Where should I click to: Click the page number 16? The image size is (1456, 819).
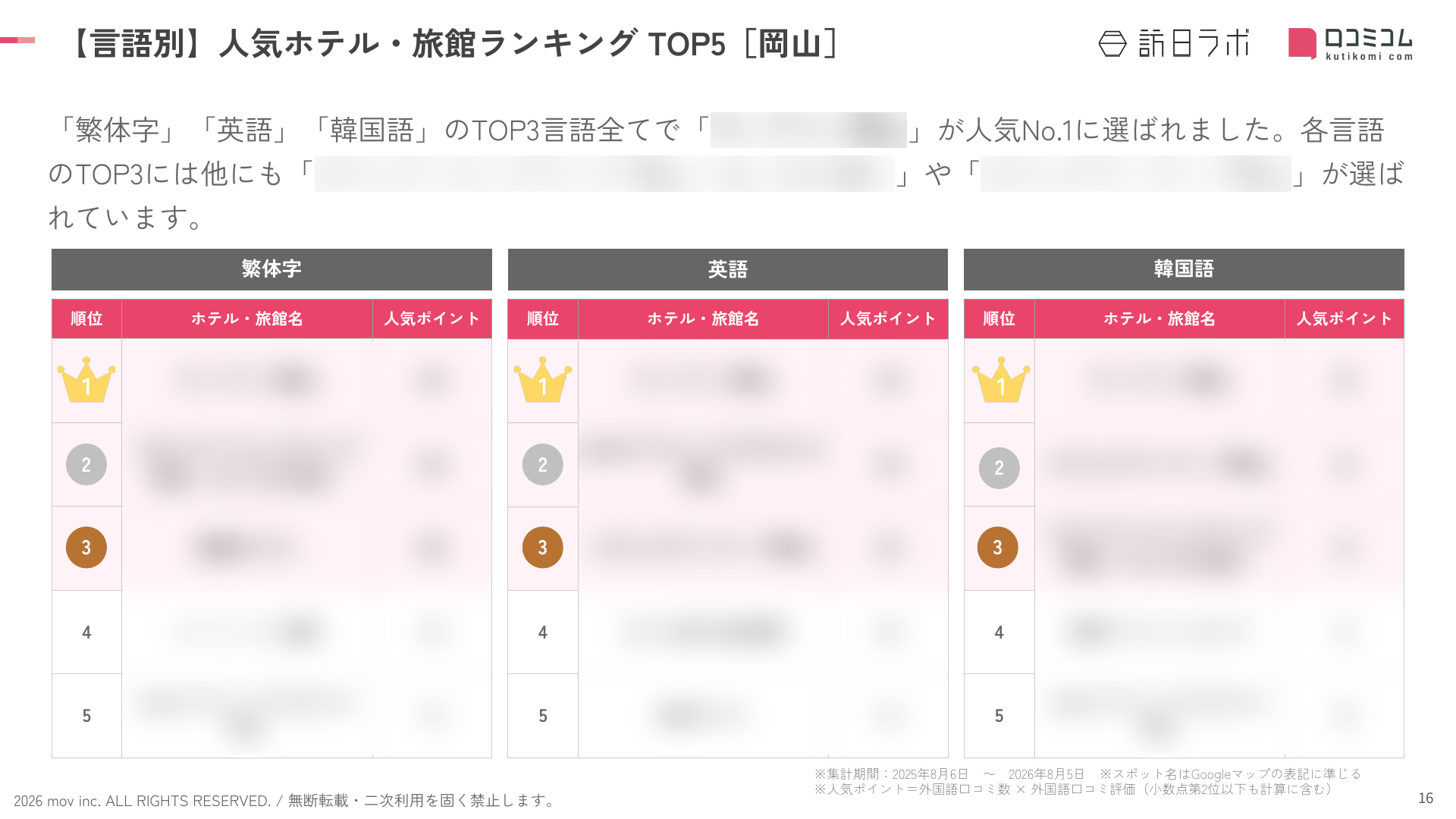[x=1426, y=798]
